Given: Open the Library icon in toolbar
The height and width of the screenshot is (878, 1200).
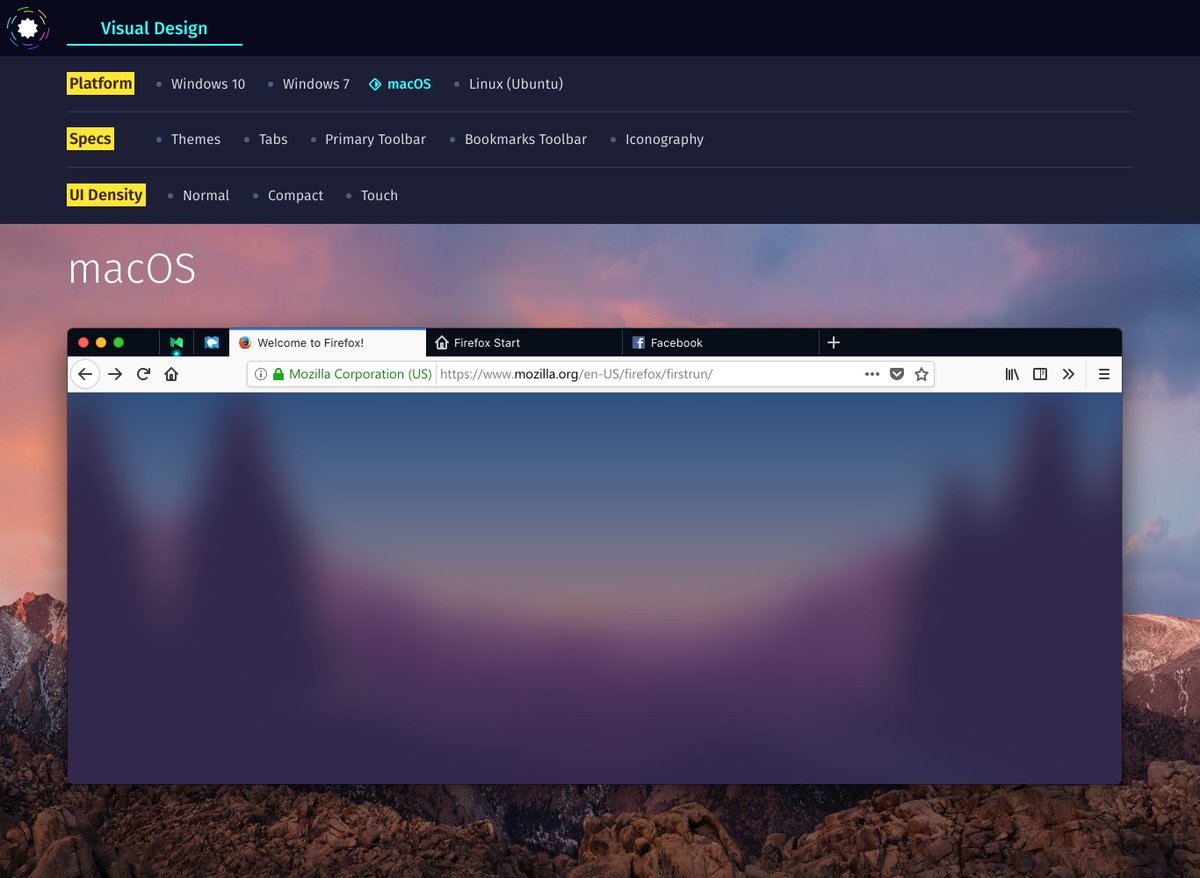Looking at the screenshot, I should [x=1012, y=374].
